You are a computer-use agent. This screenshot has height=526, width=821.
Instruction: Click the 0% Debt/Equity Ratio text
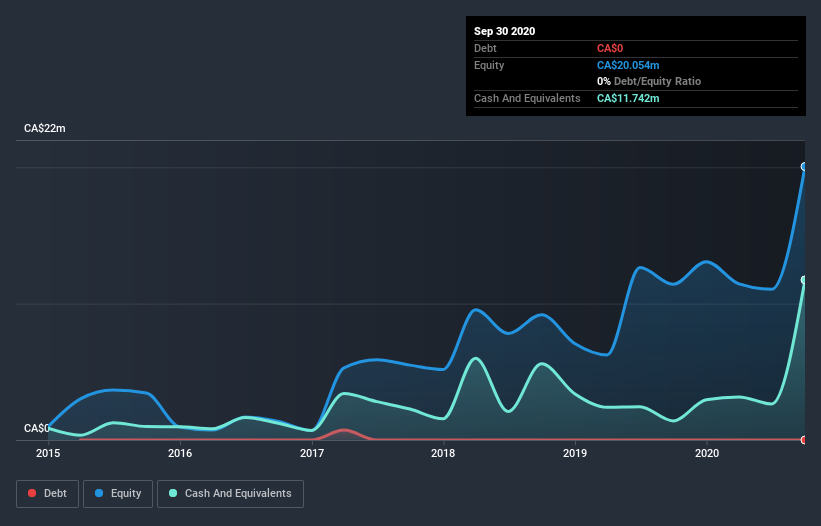649,82
